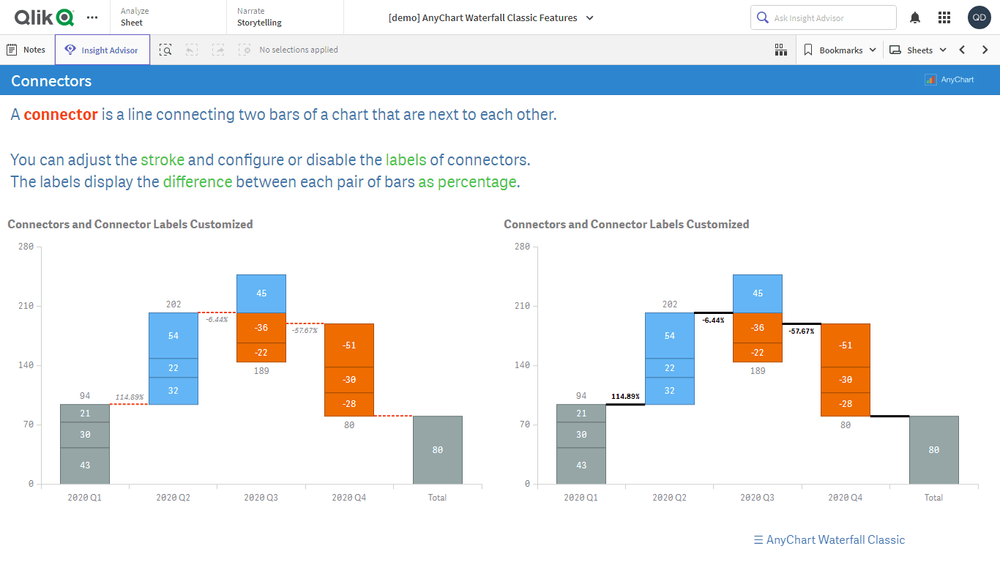Expand the Sheets dropdown
1000x562 pixels.
click(x=918, y=50)
